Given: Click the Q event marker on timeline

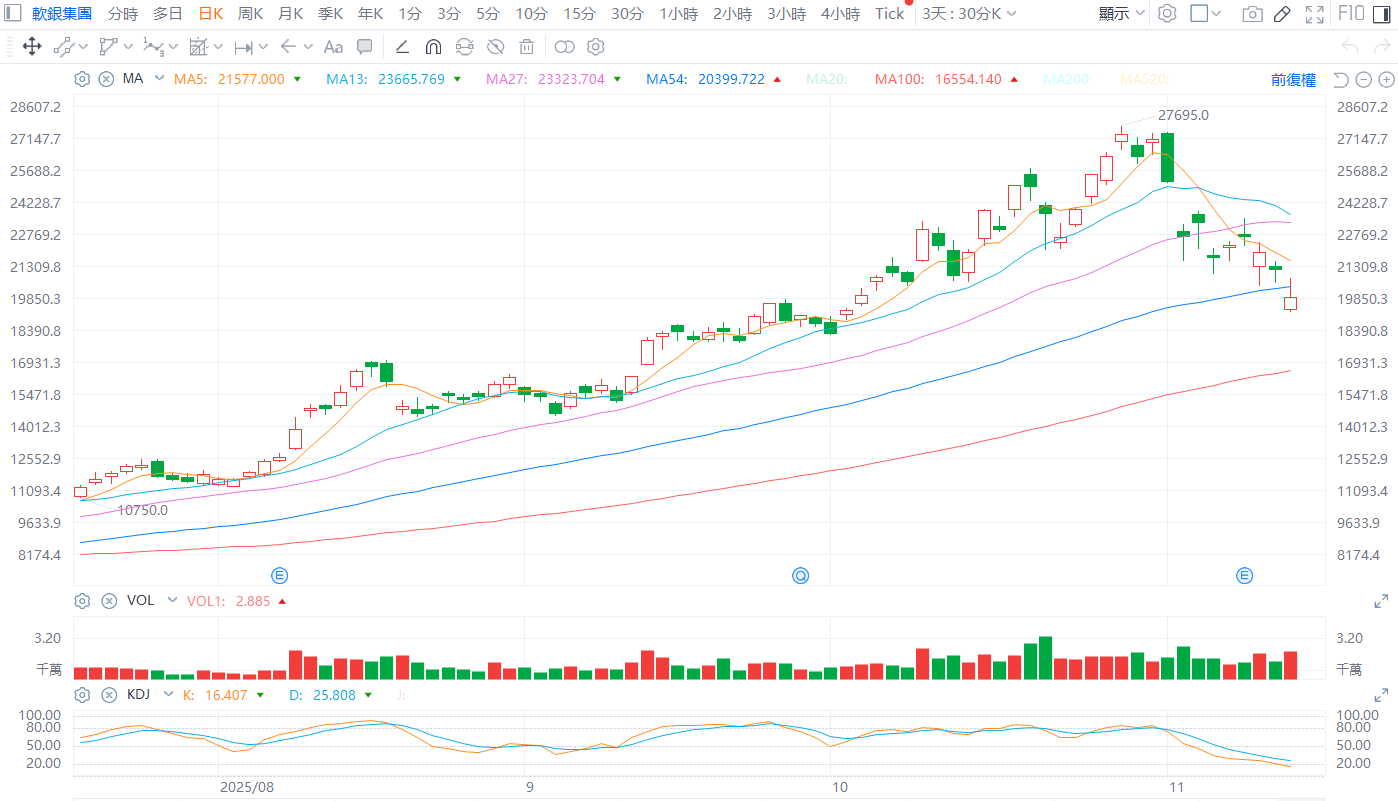Looking at the screenshot, I should click(801, 575).
